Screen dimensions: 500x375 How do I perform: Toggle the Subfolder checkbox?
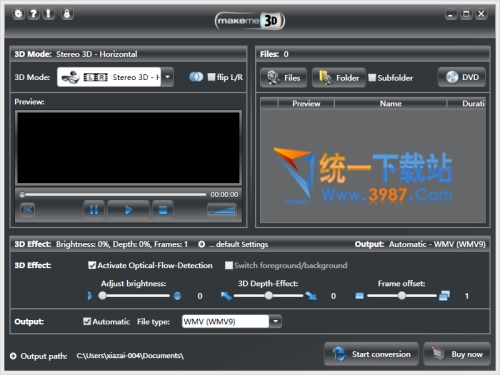pos(372,78)
